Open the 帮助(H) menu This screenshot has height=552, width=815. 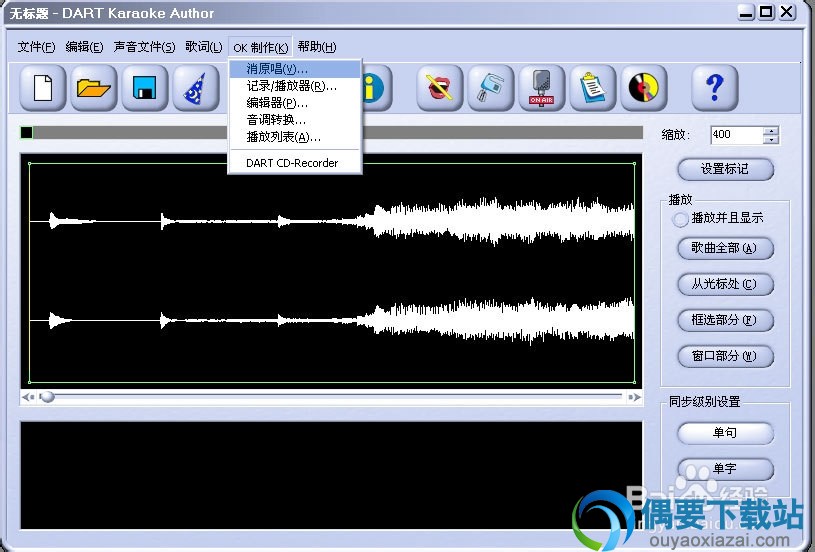tap(317, 47)
